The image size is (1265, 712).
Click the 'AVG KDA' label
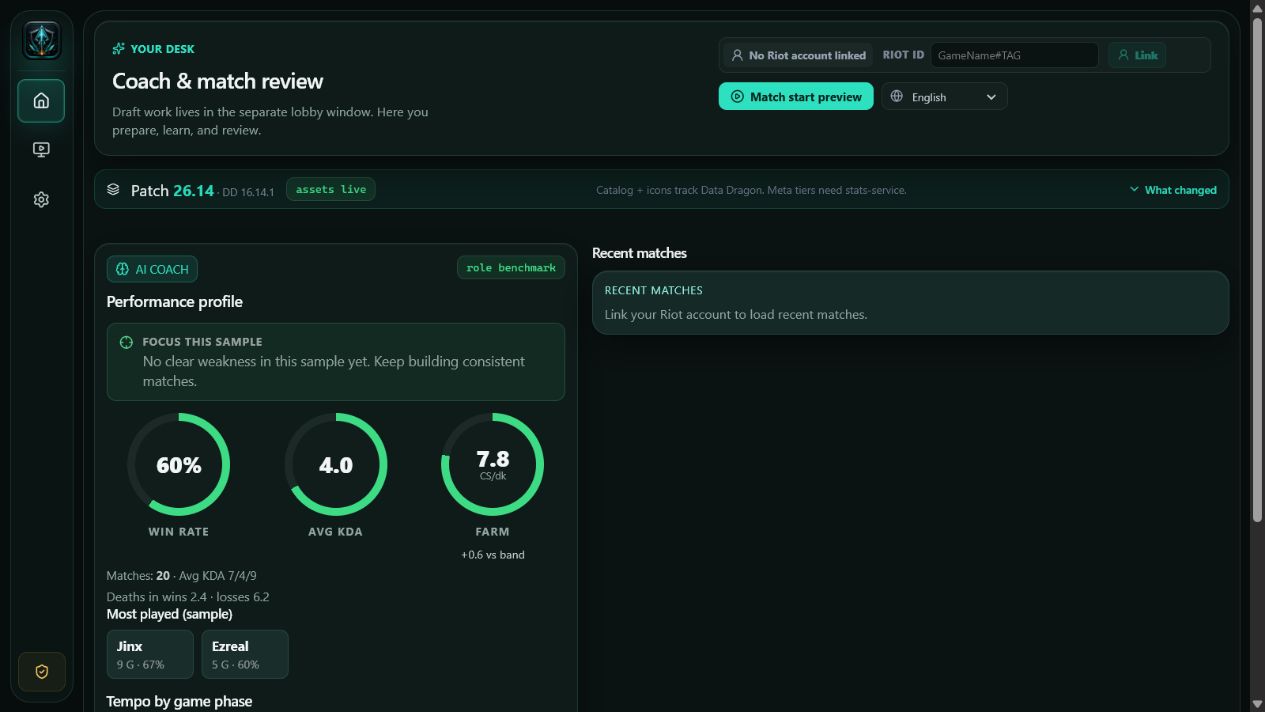pos(336,532)
